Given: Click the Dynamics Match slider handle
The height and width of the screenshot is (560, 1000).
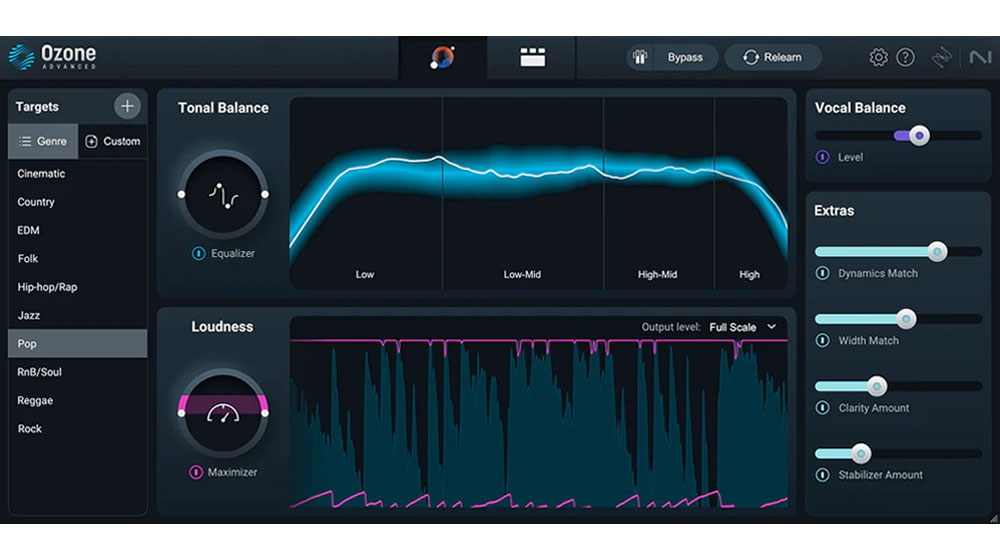Looking at the screenshot, I should tap(937, 252).
